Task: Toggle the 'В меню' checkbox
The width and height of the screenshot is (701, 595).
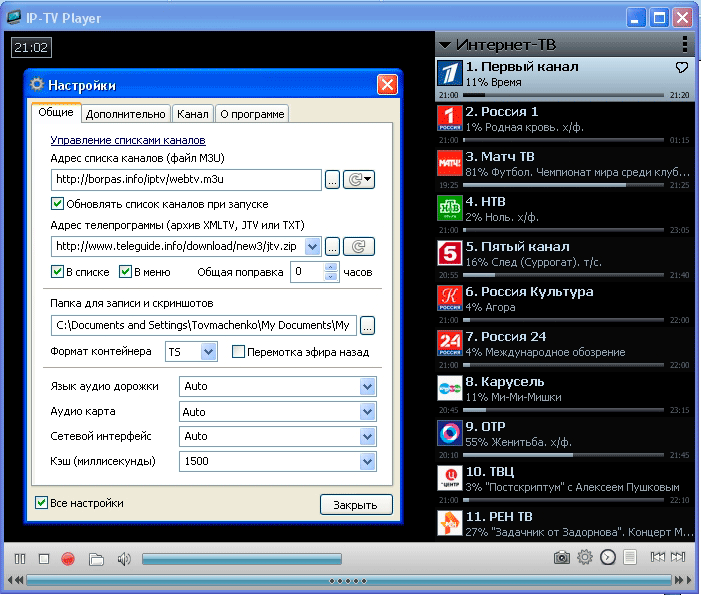Action: tap(125, 272)
